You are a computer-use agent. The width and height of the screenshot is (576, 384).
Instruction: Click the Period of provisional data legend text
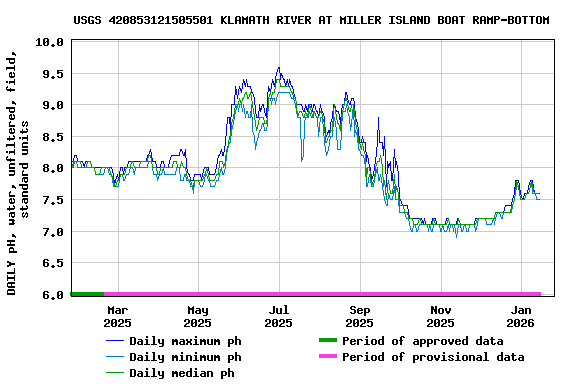[x=433, y=357]
